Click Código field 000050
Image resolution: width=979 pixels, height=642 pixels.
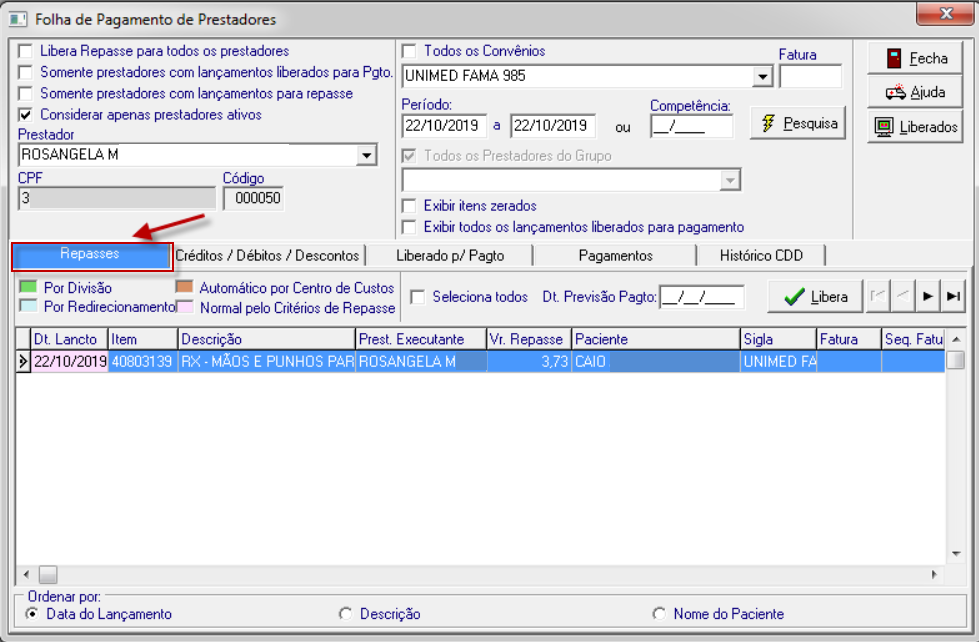[253, 199]
